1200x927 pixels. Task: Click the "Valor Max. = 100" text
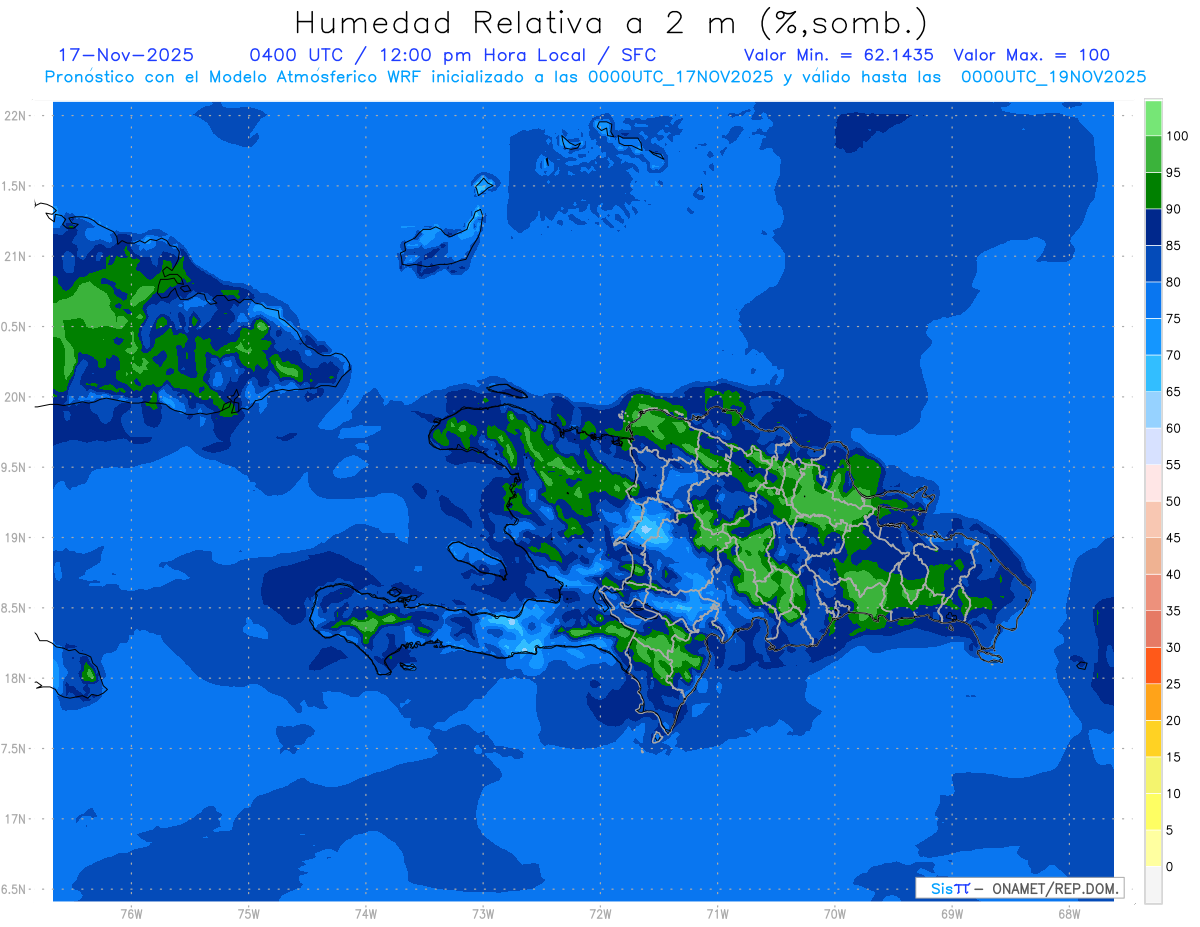[x=1032, y=55]
